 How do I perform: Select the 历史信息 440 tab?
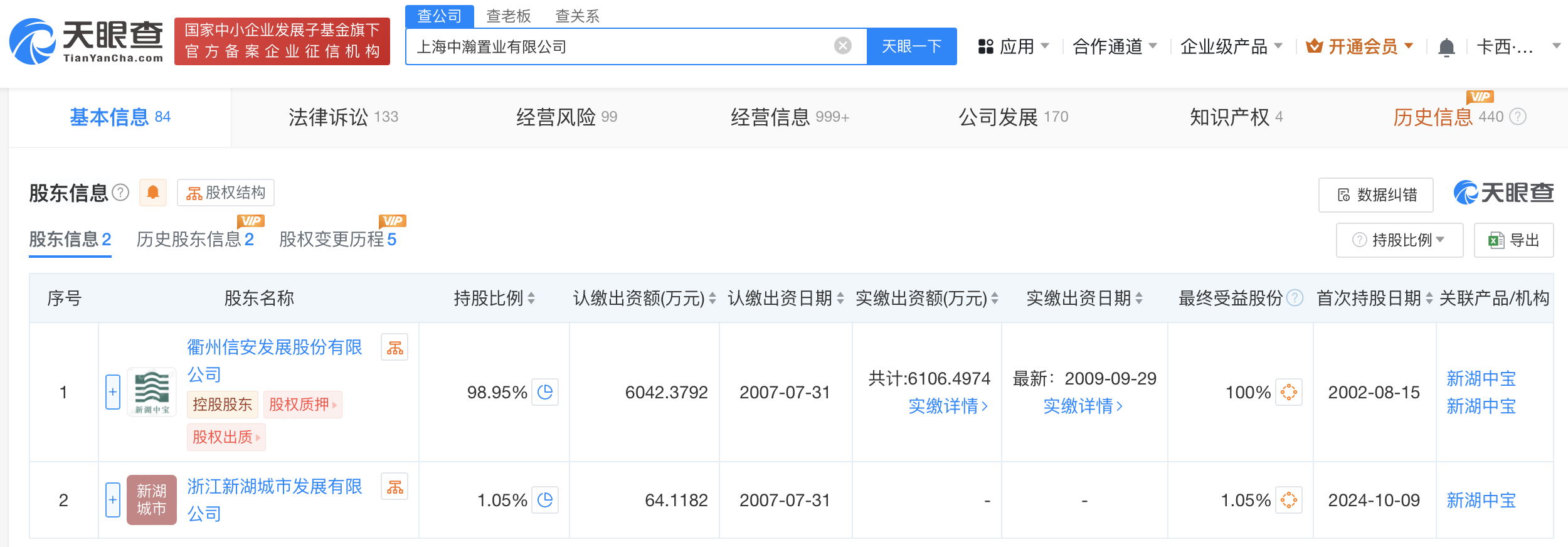[1448, 117]
